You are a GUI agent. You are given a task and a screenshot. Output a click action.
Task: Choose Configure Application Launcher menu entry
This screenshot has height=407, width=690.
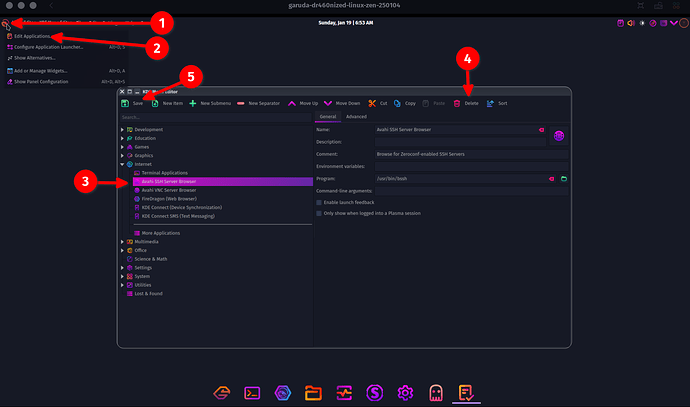[x=66, y=47]
